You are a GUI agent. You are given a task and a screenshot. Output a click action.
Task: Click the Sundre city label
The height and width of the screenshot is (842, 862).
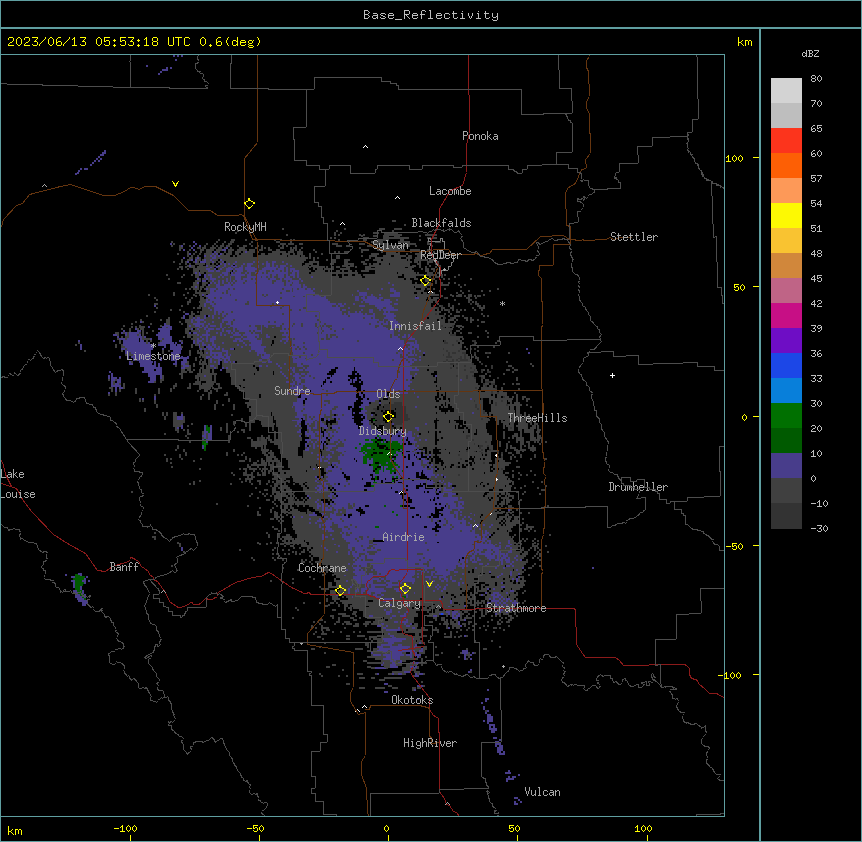click(x=292, y=391)
